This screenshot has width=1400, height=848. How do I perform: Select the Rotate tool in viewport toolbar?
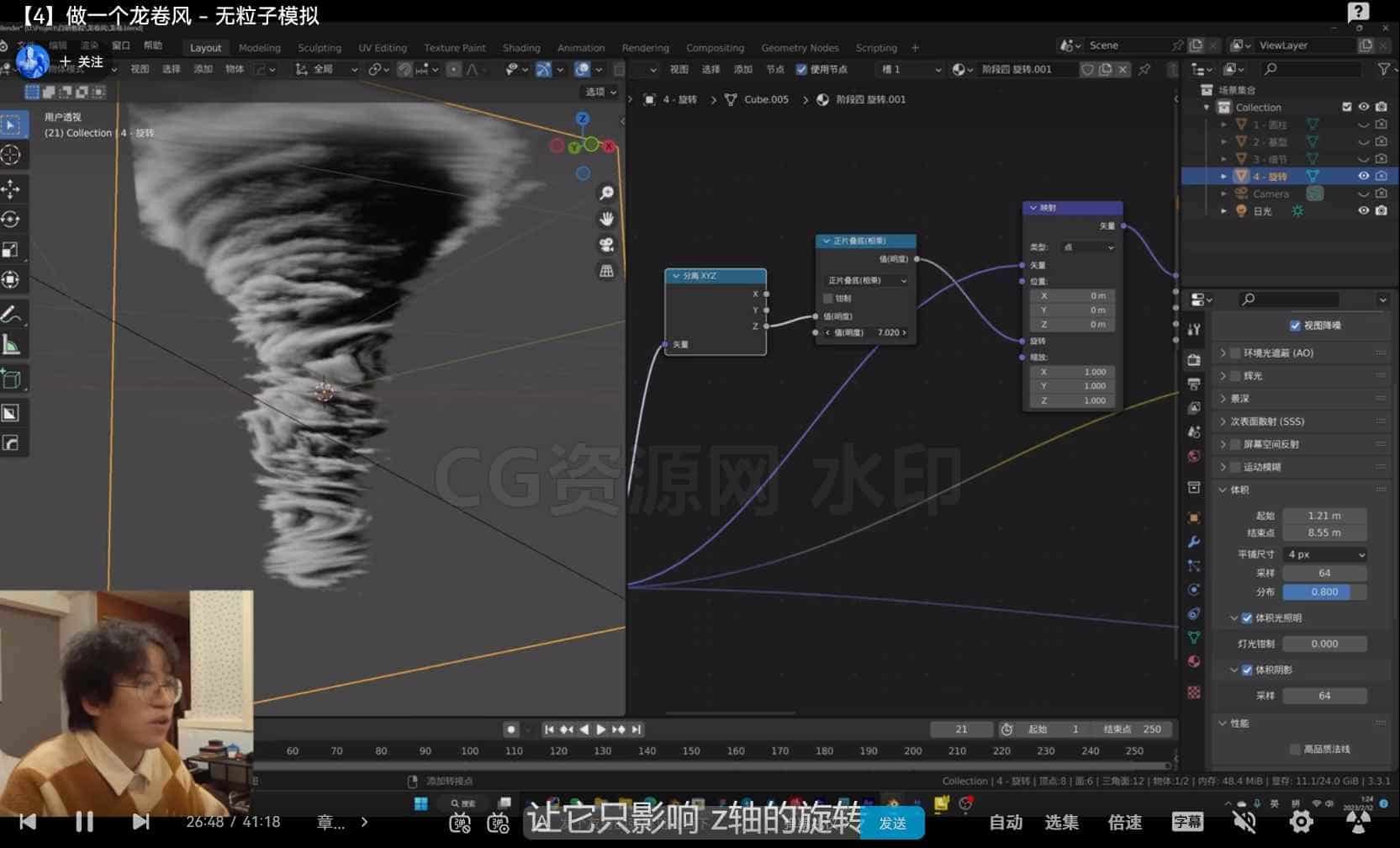pos(12,219)
